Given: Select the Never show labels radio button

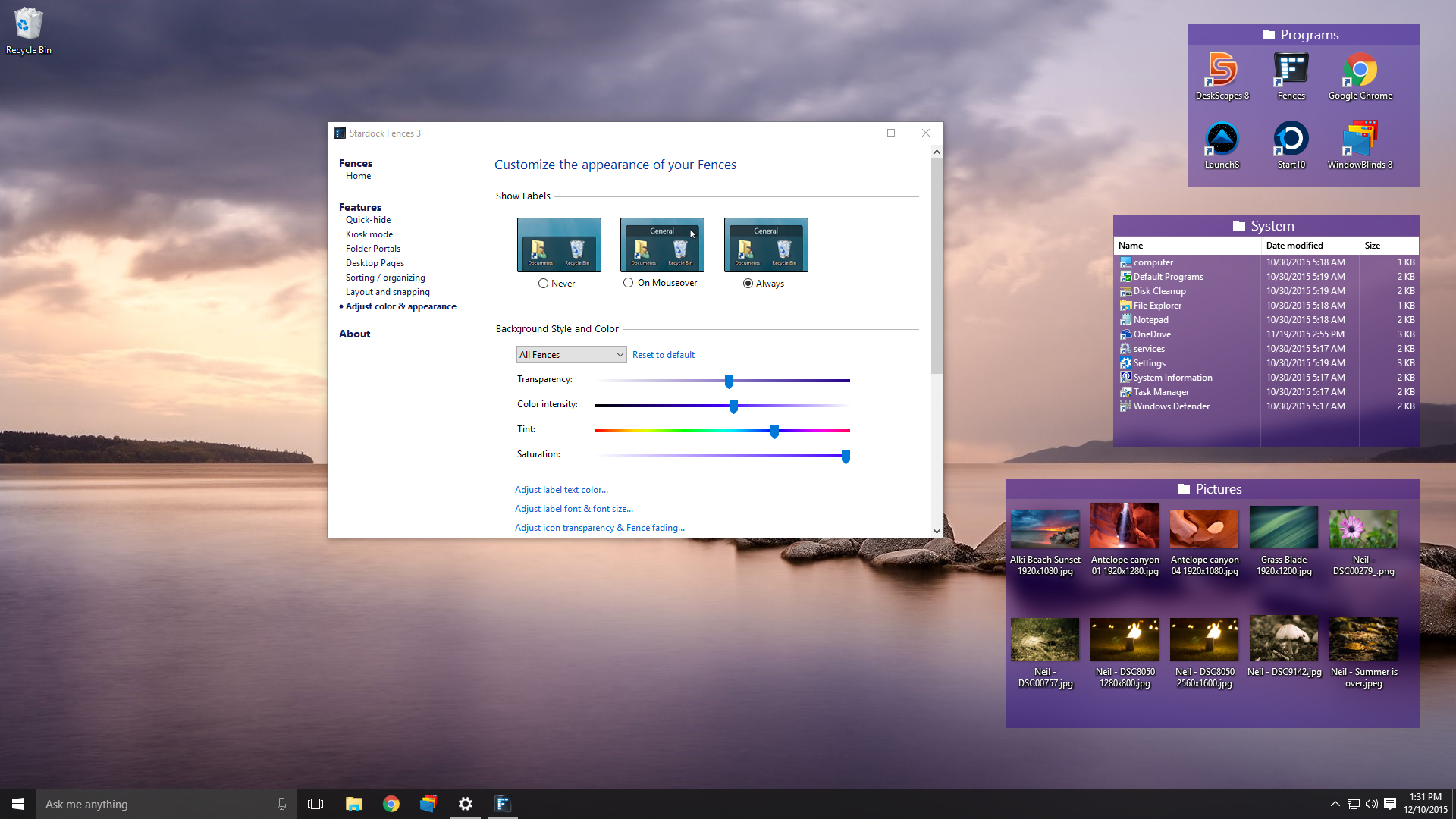Looking at the screenshot, I should pos(543,283).
